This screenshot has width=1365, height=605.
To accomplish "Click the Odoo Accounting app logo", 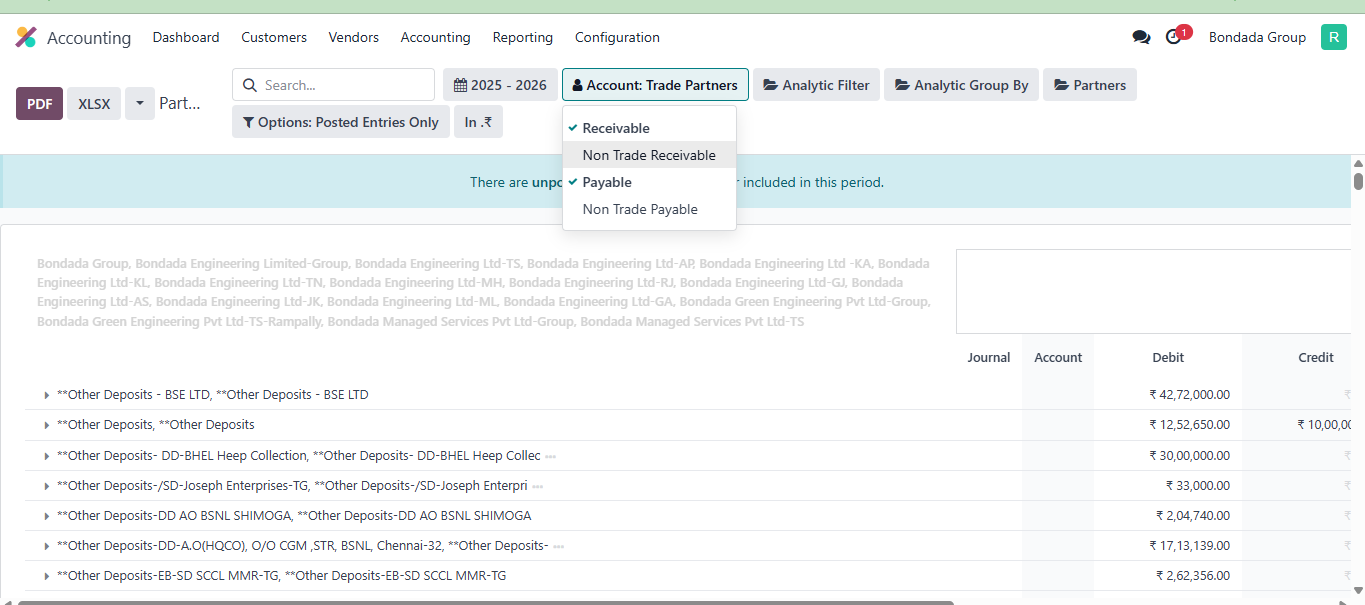I will [x=25, y=38].
